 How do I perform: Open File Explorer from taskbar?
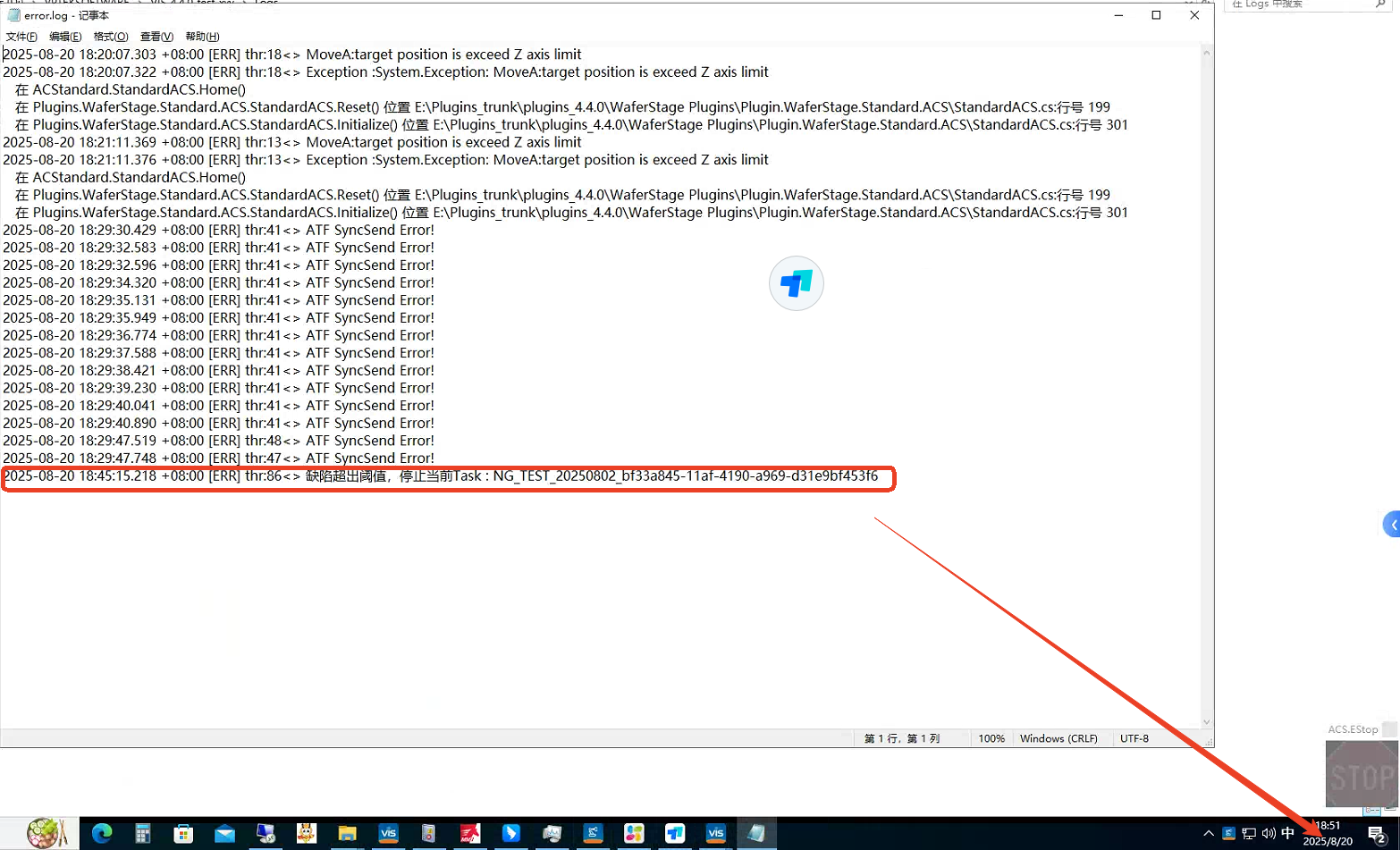click(x=347, y=833)
